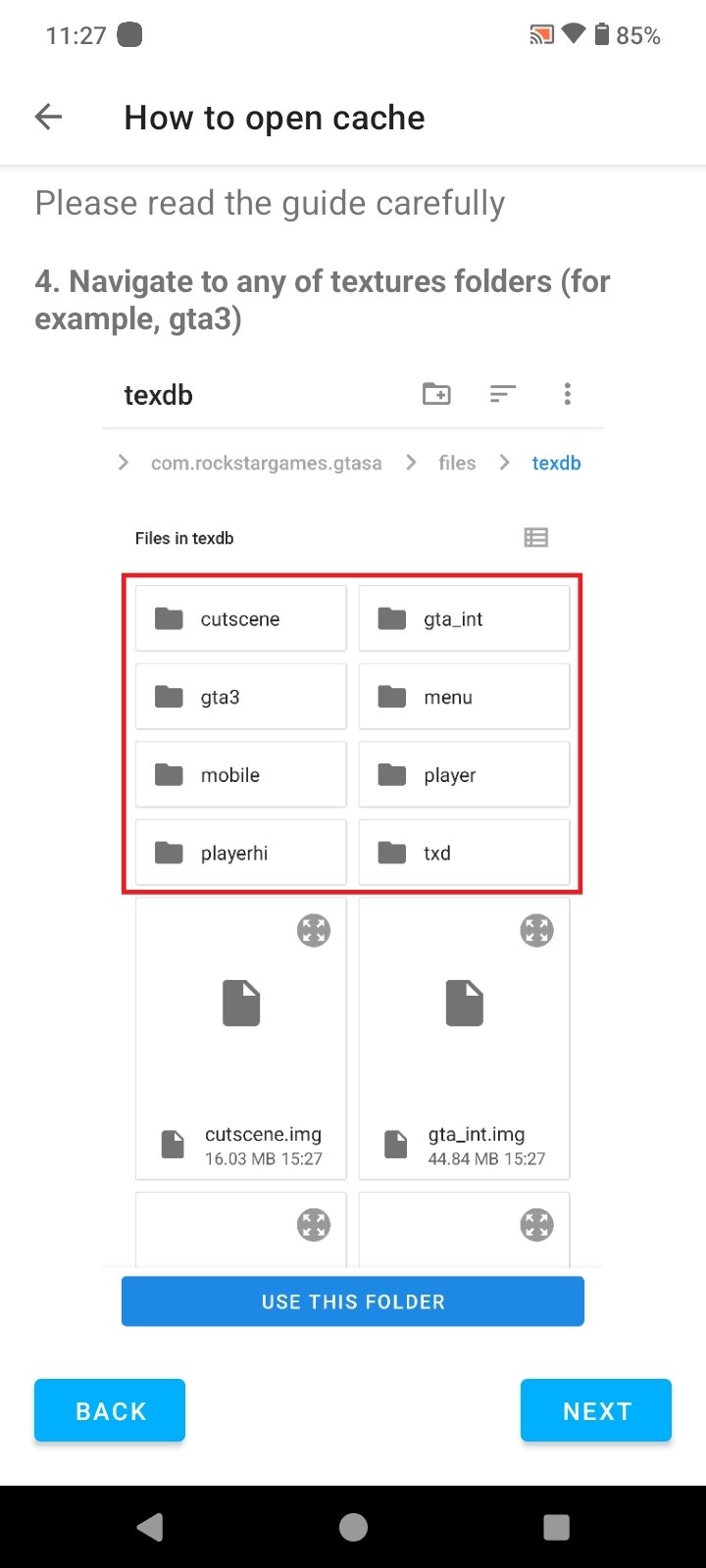Image resolution: width=706 pixels, height=1568 pixels.
Task: Select the player folder
Action: [464, 774]
